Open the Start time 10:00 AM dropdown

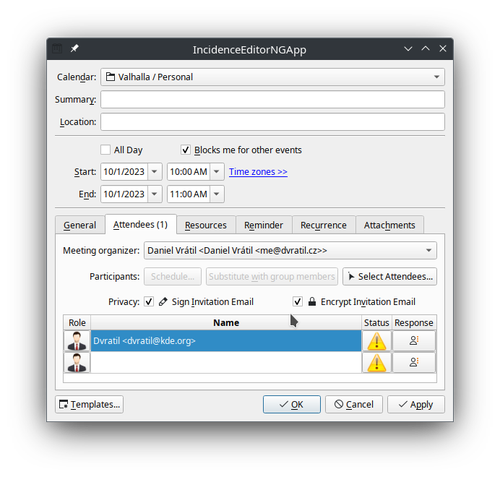(217, 172)
